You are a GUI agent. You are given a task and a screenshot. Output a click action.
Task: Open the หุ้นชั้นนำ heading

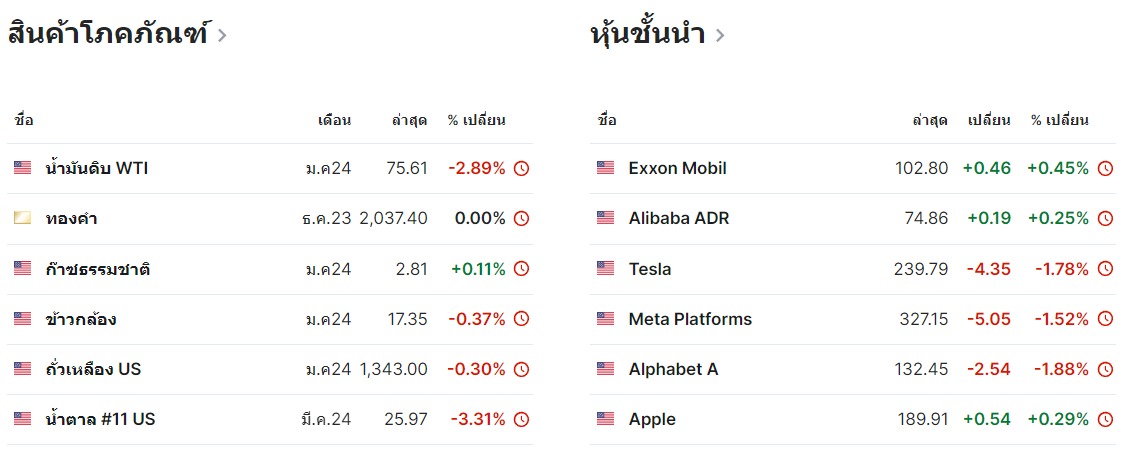[648, 34]
